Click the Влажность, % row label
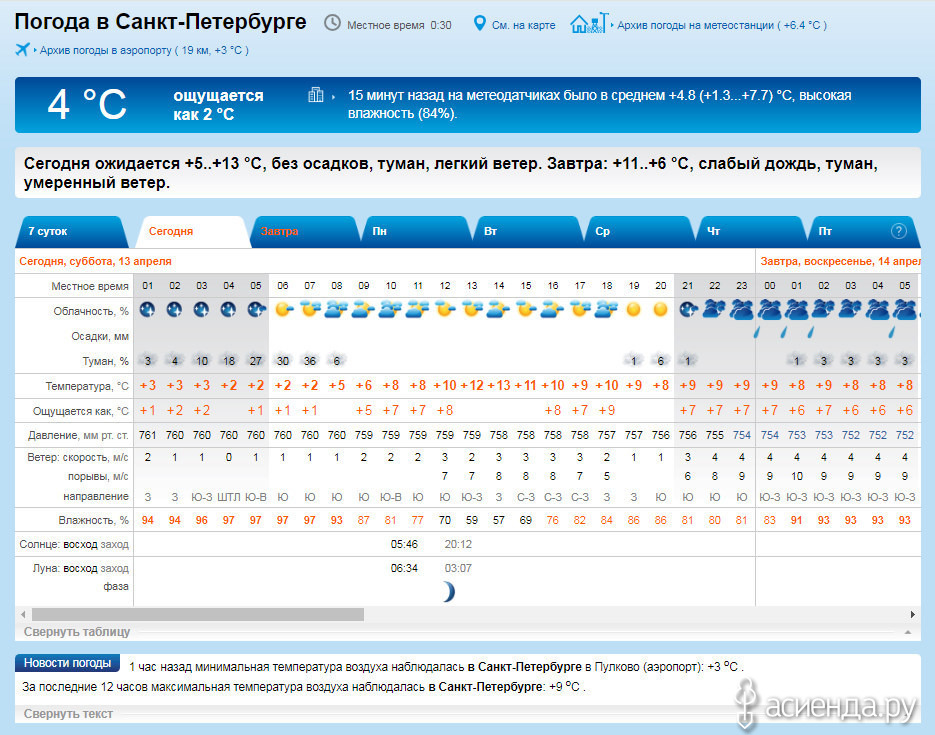 tap(94, 520)
